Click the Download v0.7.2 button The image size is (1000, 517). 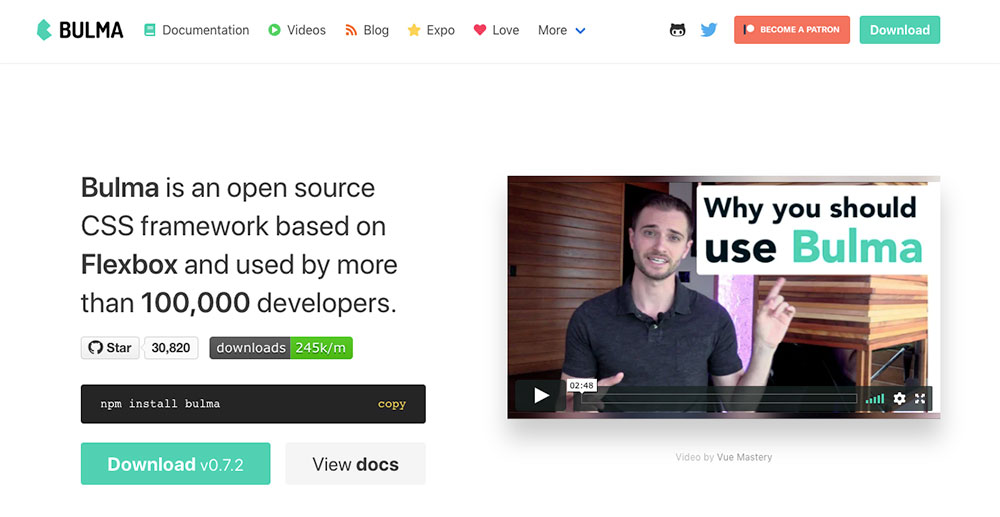pyautogui.click(x=175, y=464)
